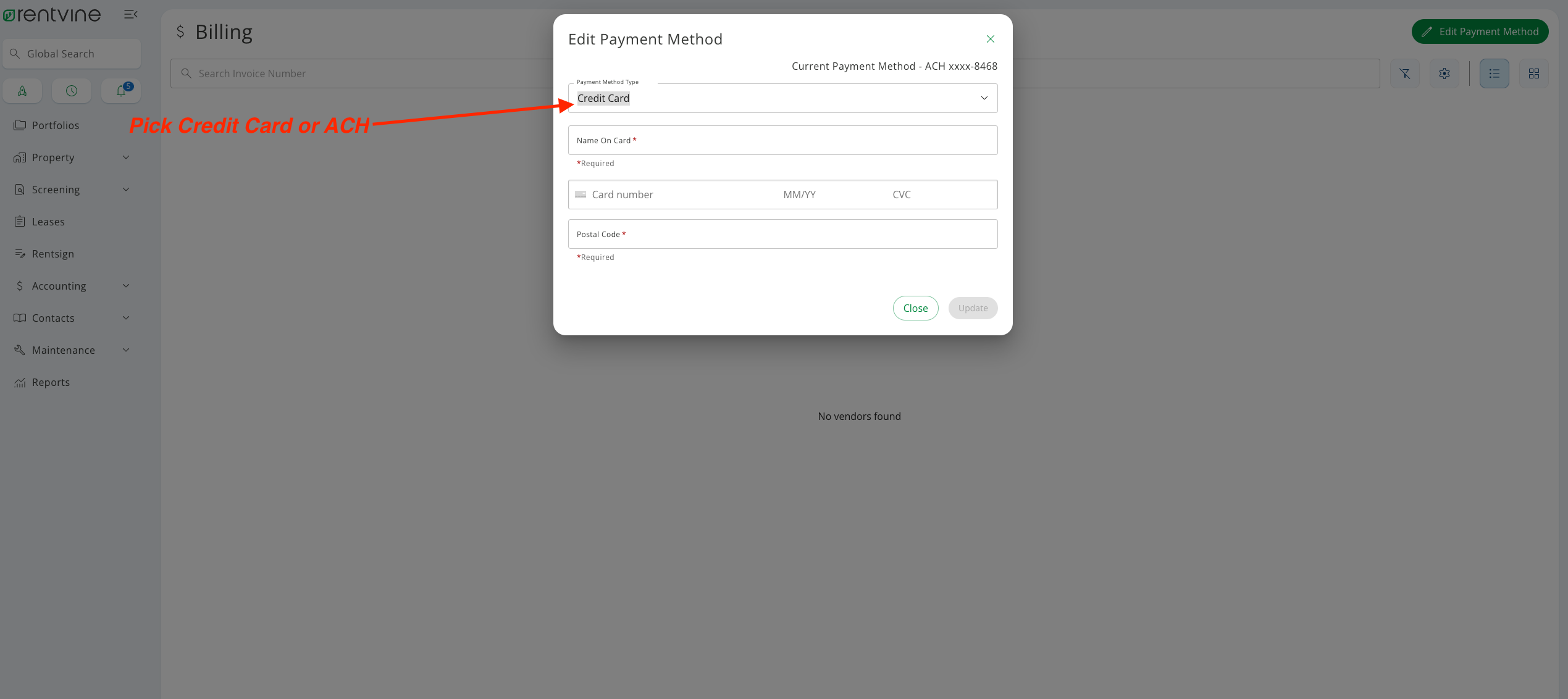Click the filter icon on billing list
Viewport: 1568px width, 699px height.
(1405, 73)
